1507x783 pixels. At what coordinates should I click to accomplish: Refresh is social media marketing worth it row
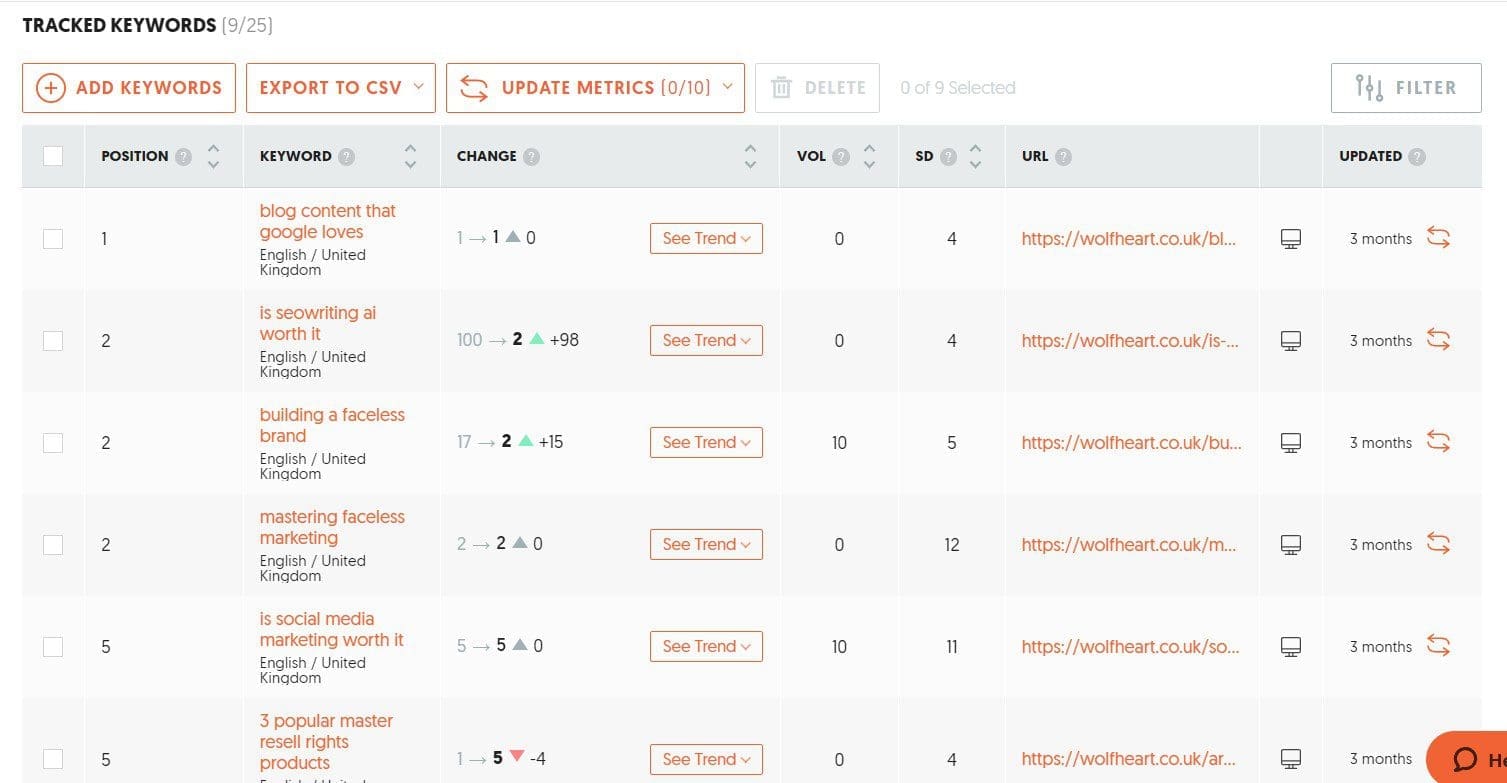1438,646
